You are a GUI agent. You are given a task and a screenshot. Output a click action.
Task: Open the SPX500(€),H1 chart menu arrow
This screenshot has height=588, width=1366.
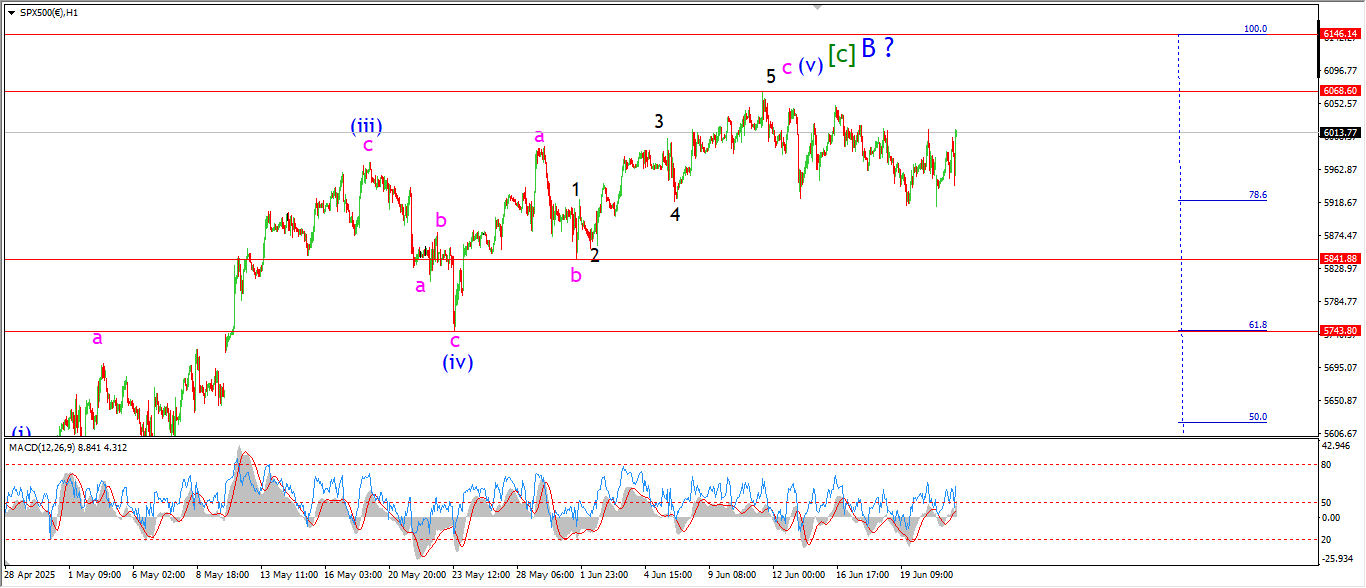tap(11, 13)
